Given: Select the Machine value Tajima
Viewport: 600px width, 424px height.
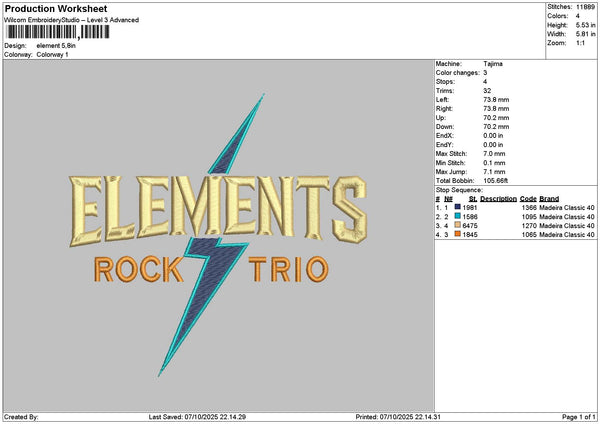Looking at the screenshot, I should 493,63.
